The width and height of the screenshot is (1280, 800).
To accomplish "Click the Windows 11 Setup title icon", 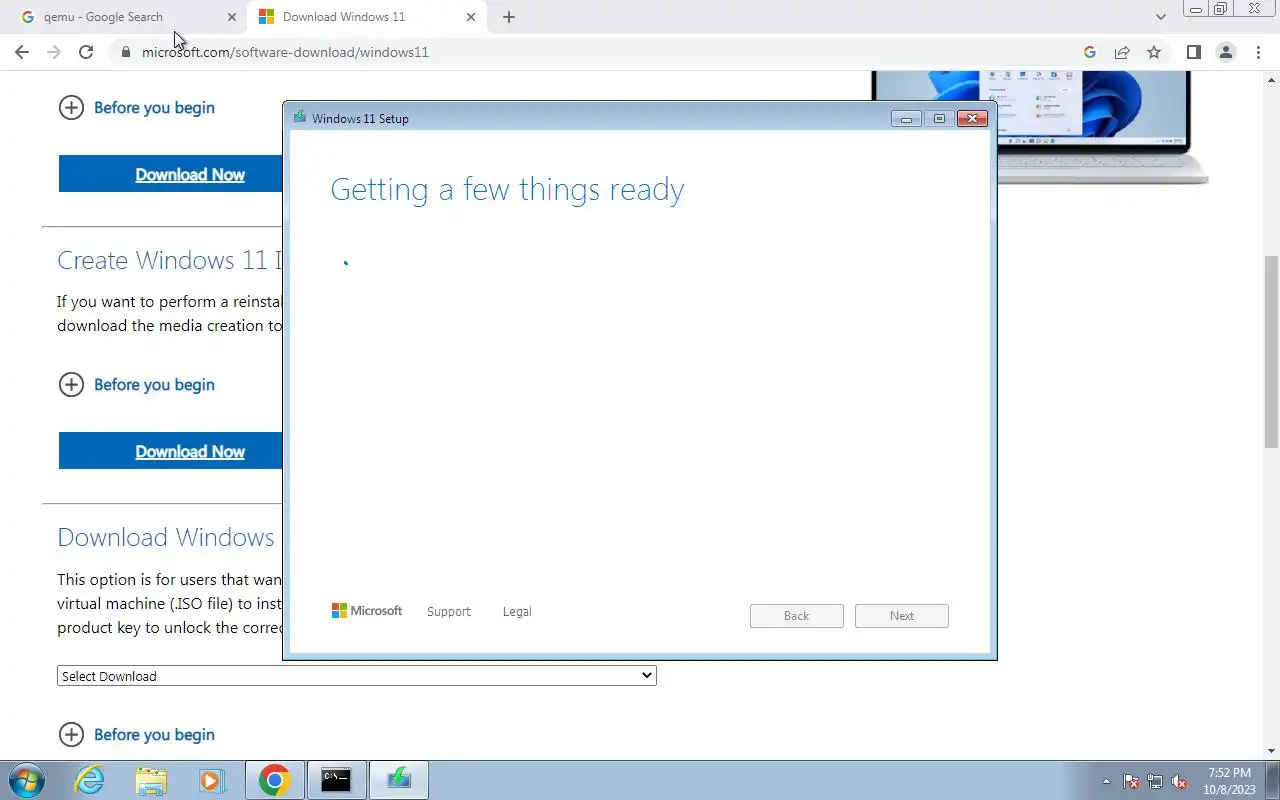I will click(x=299, y=118).
